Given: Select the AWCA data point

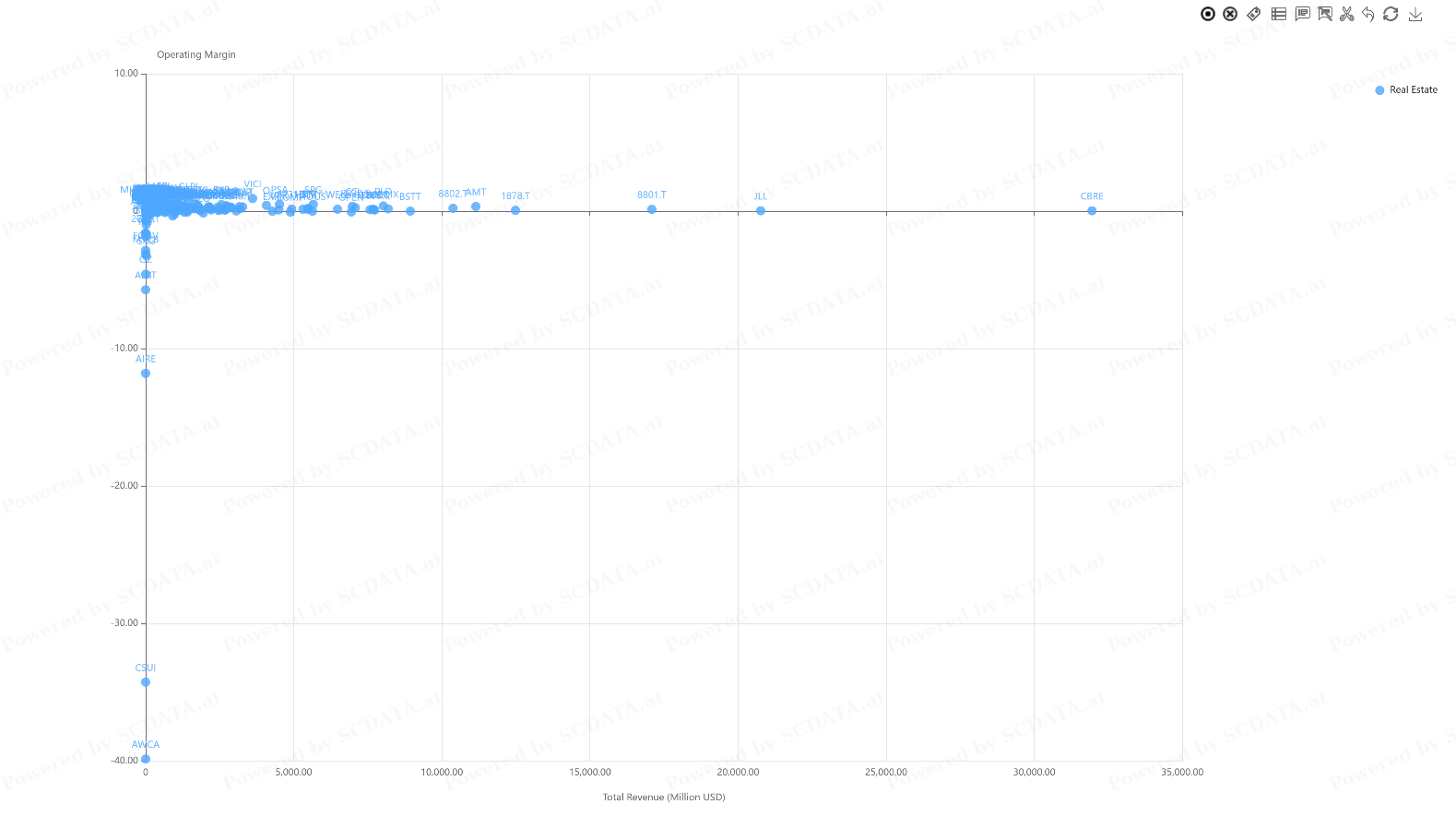Looking at the screenshot, I should tap(146, 759).
